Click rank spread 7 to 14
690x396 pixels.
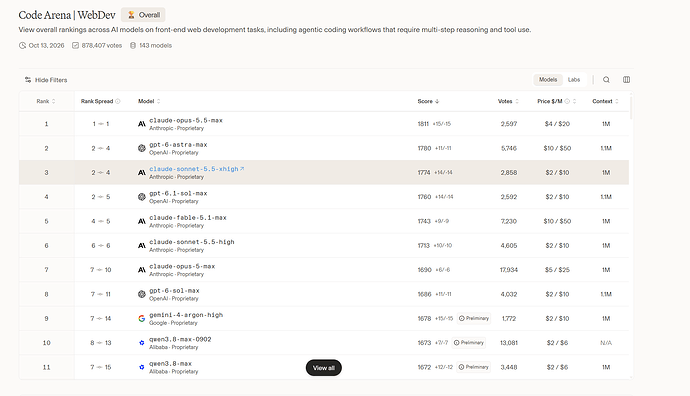pos(101,319)
